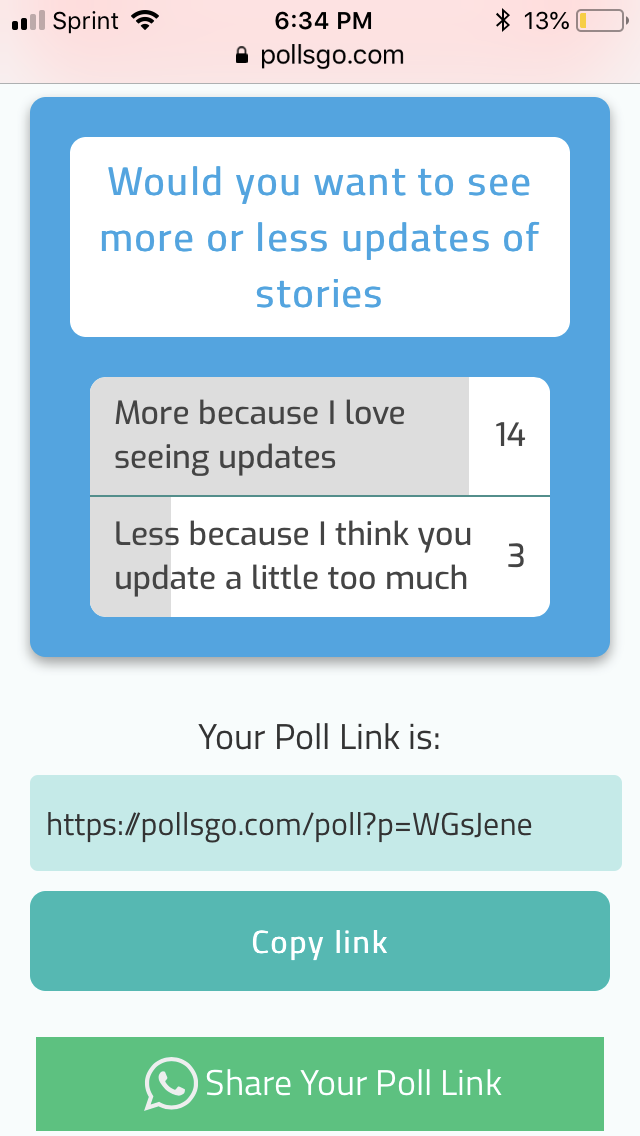Tap the 6:34 PM clock
Screen dimensions: 640x1136
click(x=323, y=21)
